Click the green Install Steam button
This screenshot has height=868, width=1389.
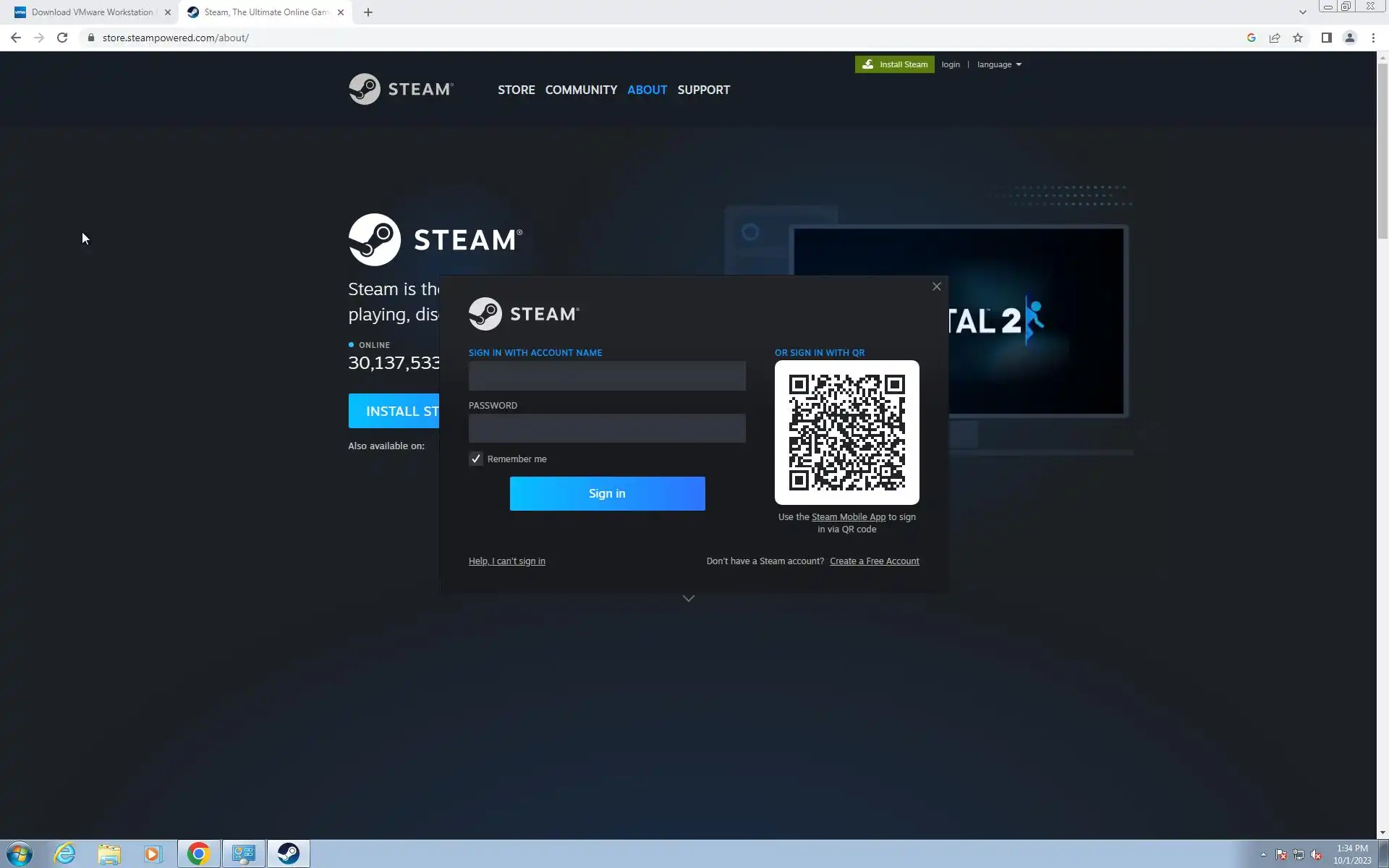[894, 64]
